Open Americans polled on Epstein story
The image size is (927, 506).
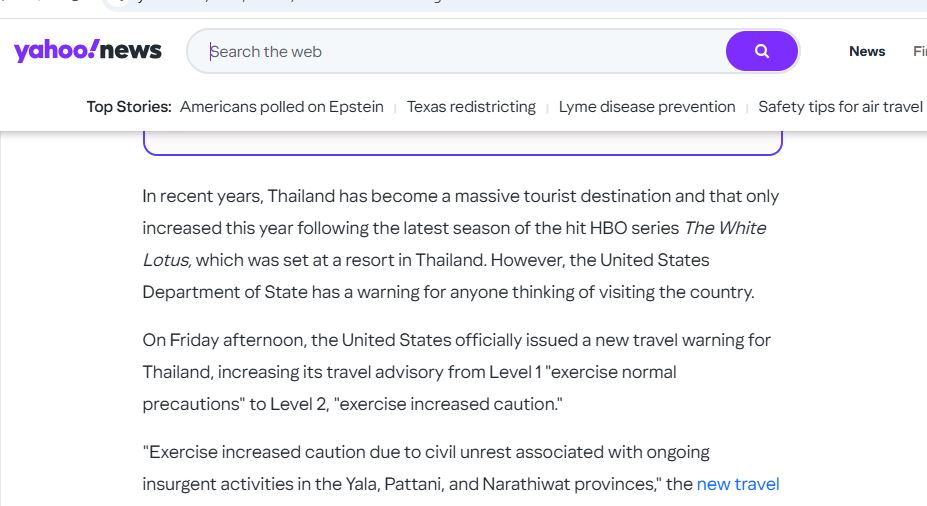281,107
